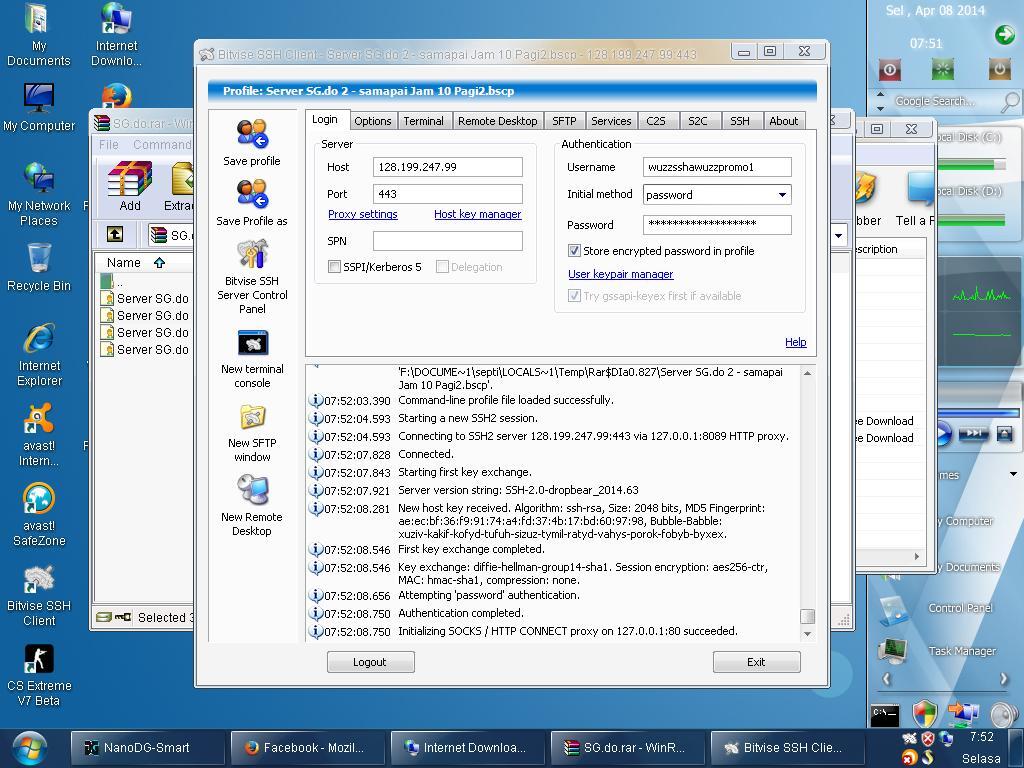This screenshot has width=1024, height=768.
Task: Open the Initial method dropdown
Action: (782, 195)
